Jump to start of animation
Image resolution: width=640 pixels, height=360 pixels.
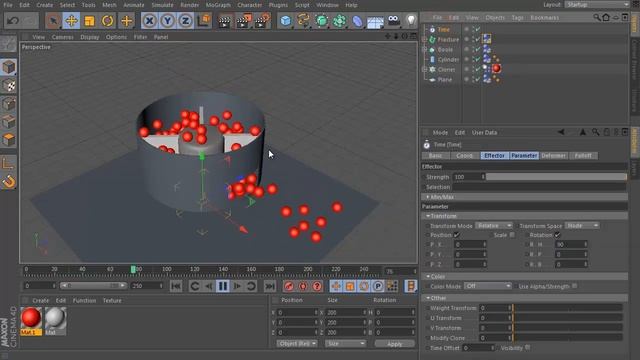point(176,286)
